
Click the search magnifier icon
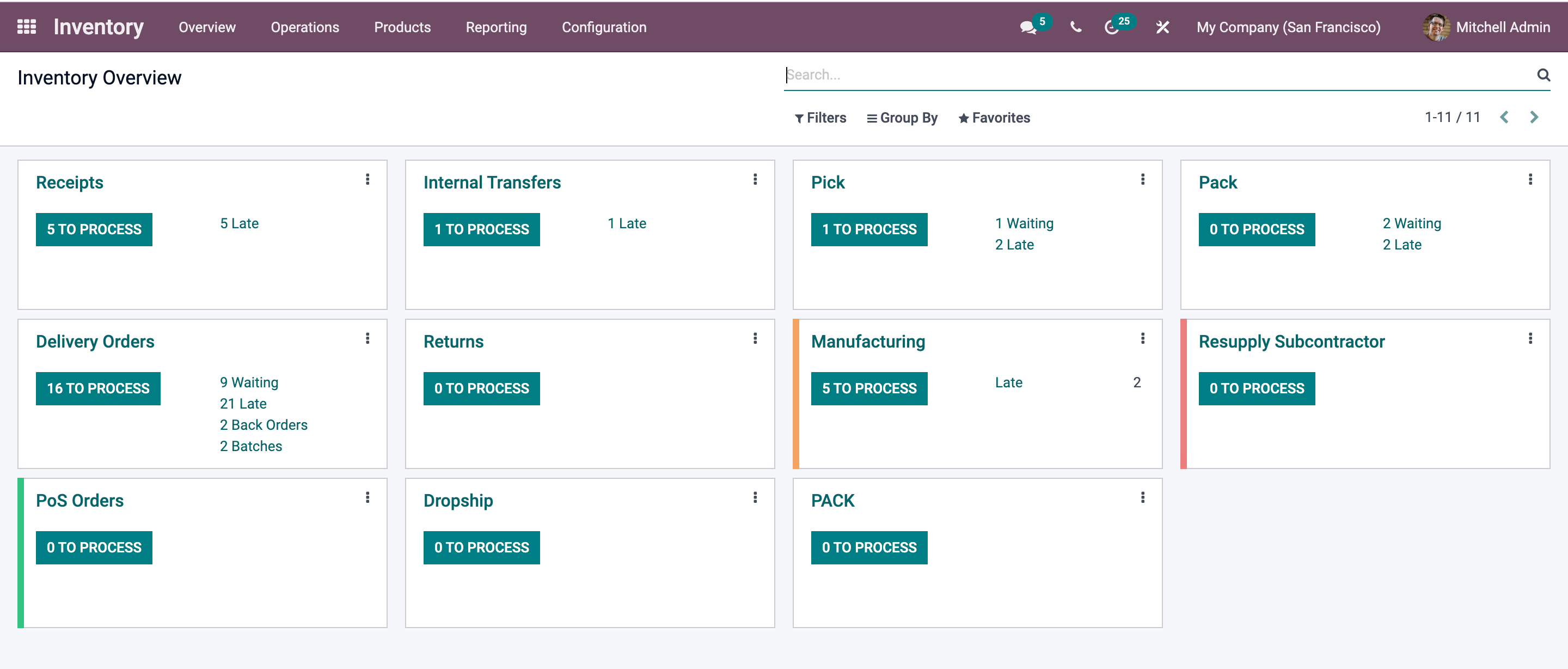pos(1543,75)
